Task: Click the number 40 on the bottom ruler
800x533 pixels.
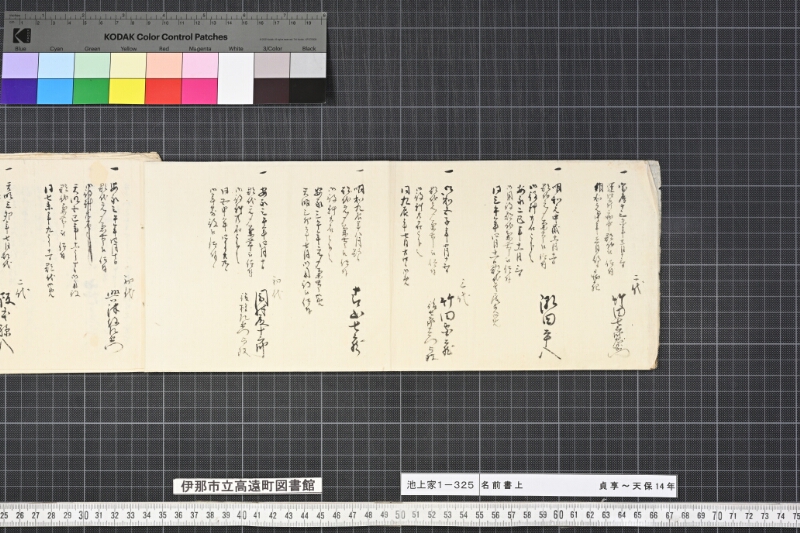Action: click(241, 515)
